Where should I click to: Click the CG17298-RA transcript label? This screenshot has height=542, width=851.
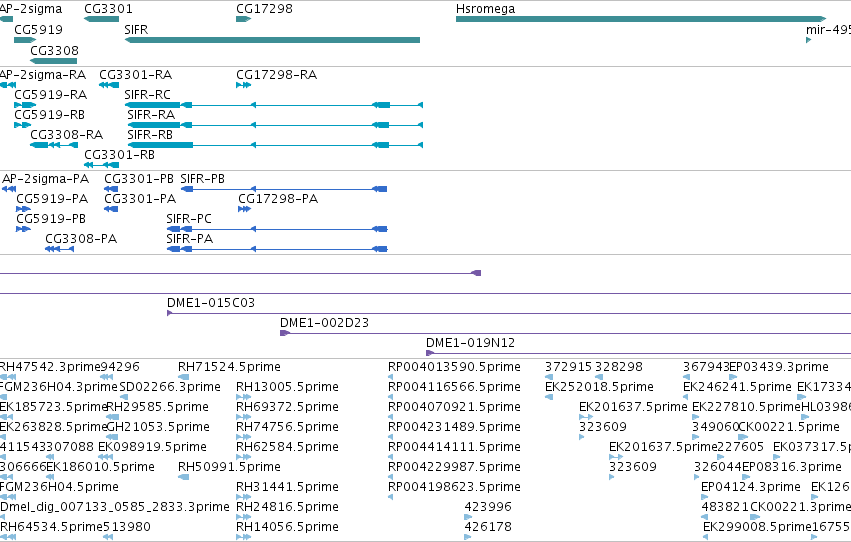click(x=277, y=74)
